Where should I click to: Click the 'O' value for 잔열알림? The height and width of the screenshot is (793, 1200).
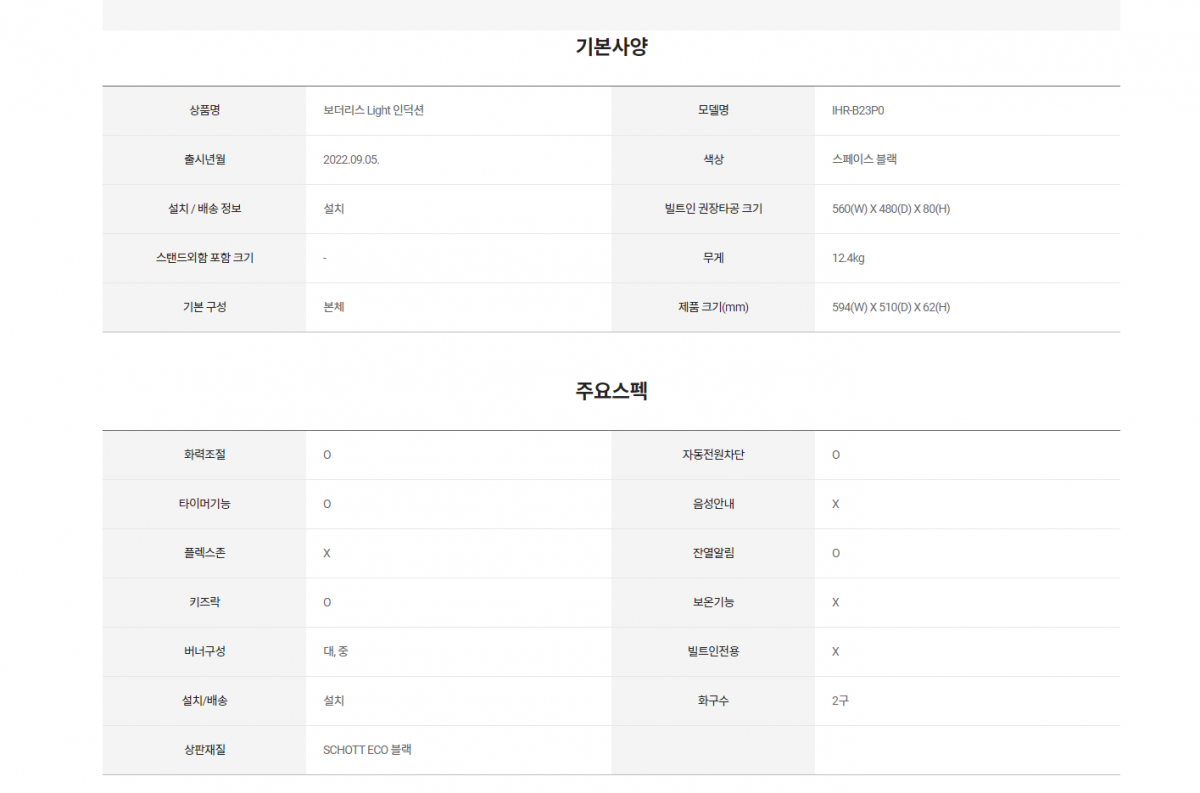point(836,553)
